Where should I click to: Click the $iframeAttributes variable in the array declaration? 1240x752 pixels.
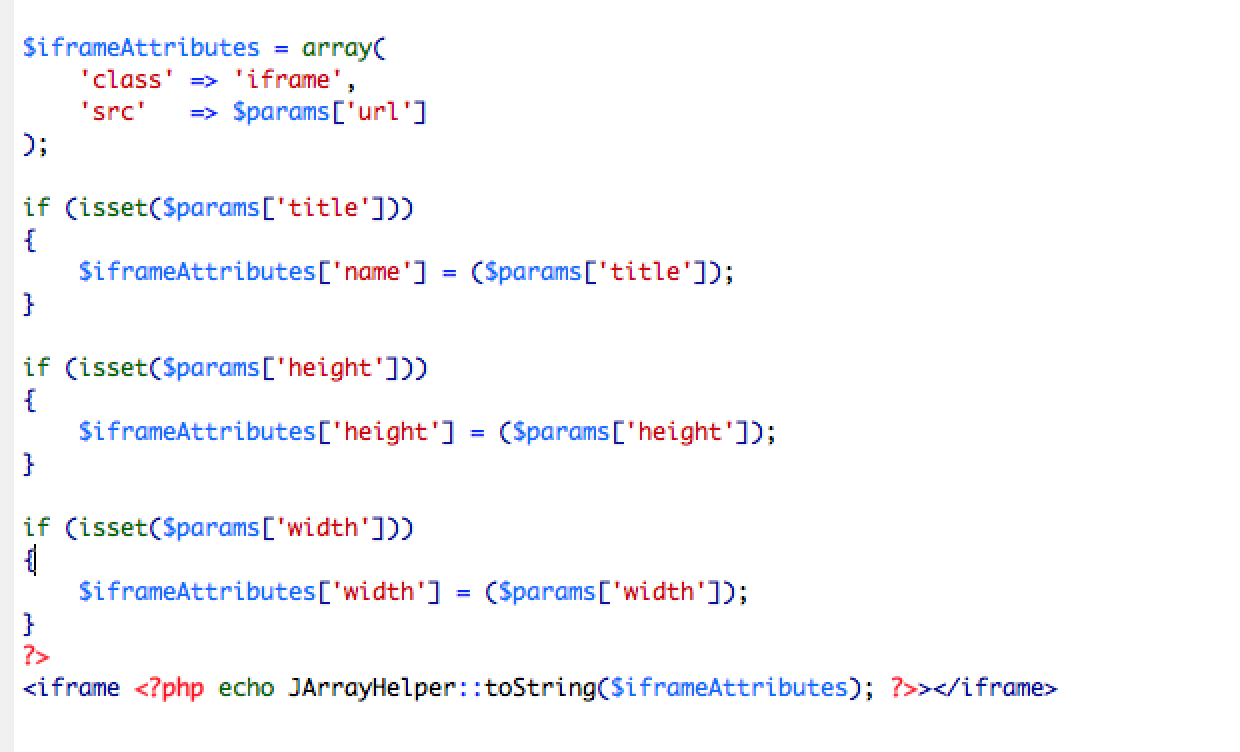(141, 48)
